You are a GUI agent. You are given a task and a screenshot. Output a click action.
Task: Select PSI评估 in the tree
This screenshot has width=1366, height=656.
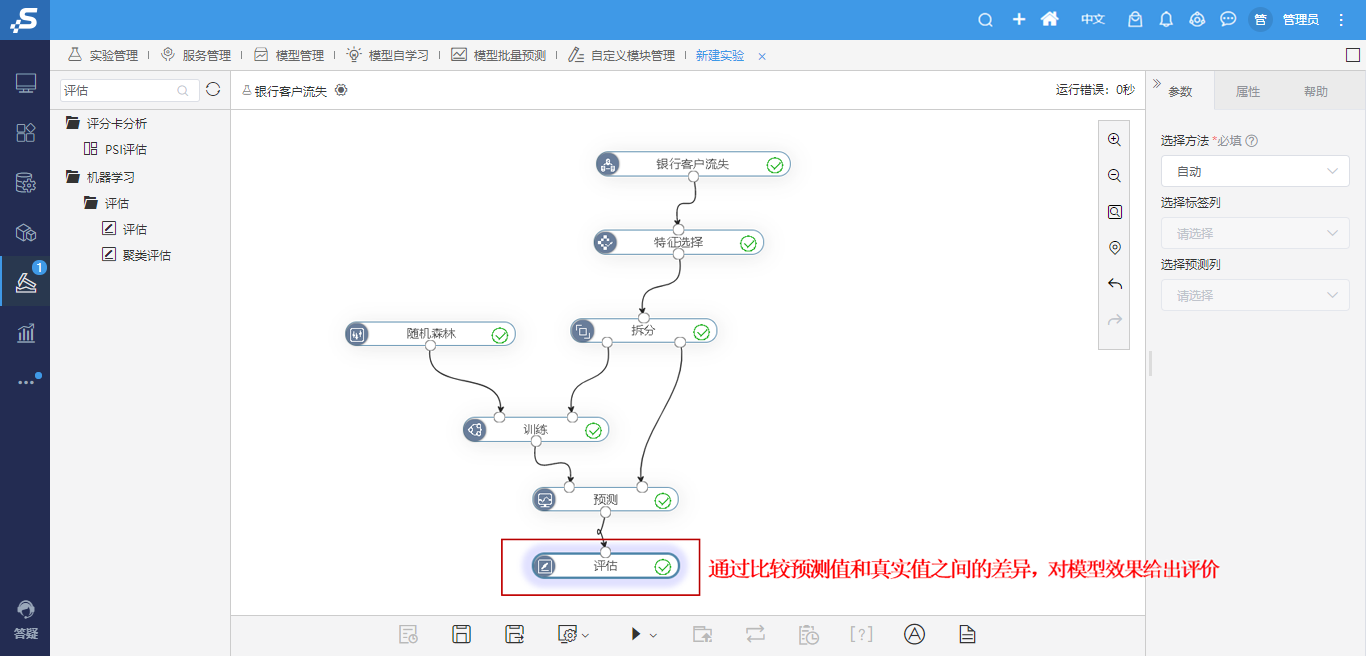126,149
